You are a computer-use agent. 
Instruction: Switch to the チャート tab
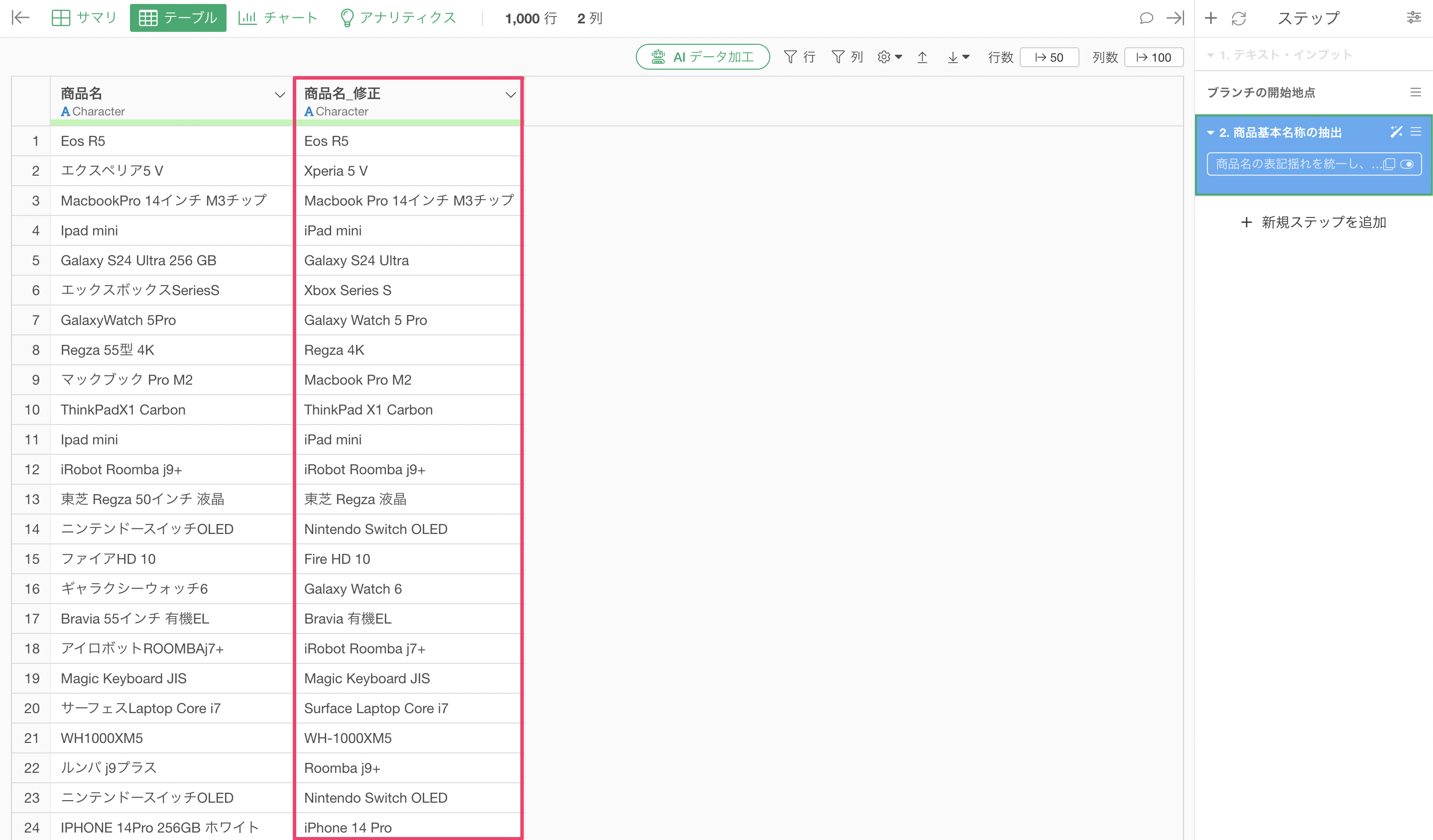(277, 17)
